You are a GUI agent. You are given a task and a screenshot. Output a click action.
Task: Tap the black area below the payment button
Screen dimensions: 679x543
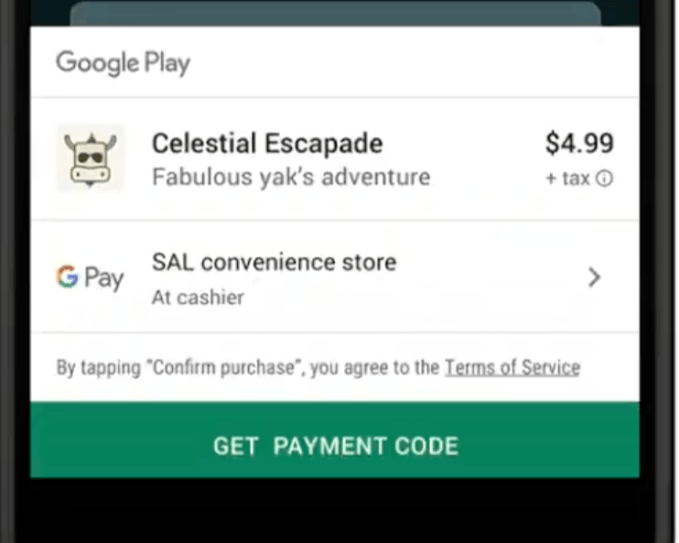pos(335,510)
